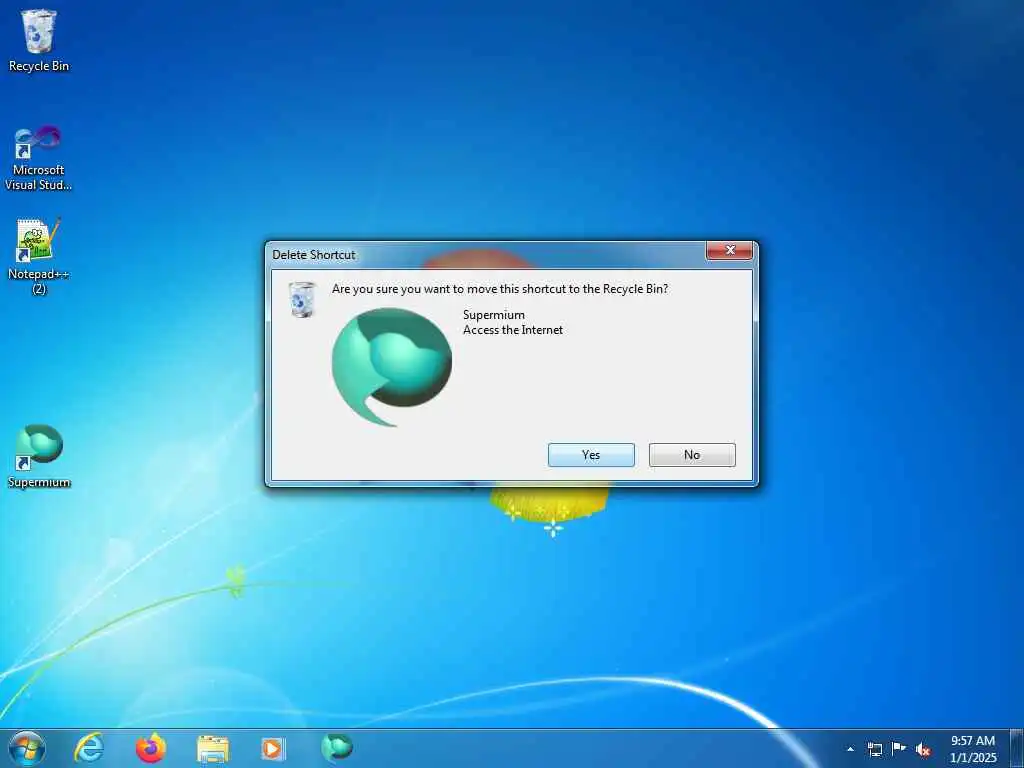Open Windows Media Player from the taskbar
1024x768 pixels.
coord(273,748)
